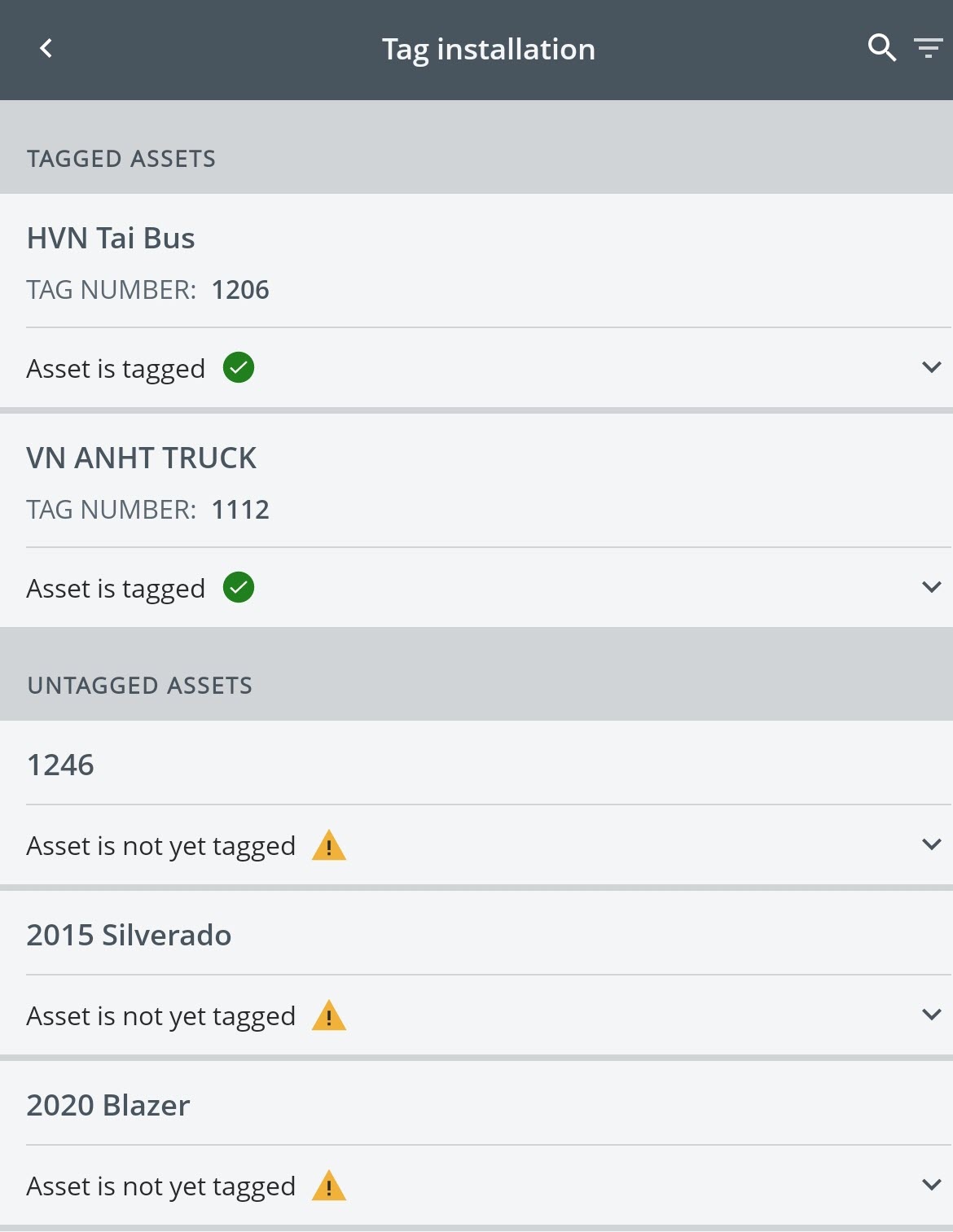
Task: Open the VN ANHT TRUCK asset entry
Action: [x=143, y=458]
